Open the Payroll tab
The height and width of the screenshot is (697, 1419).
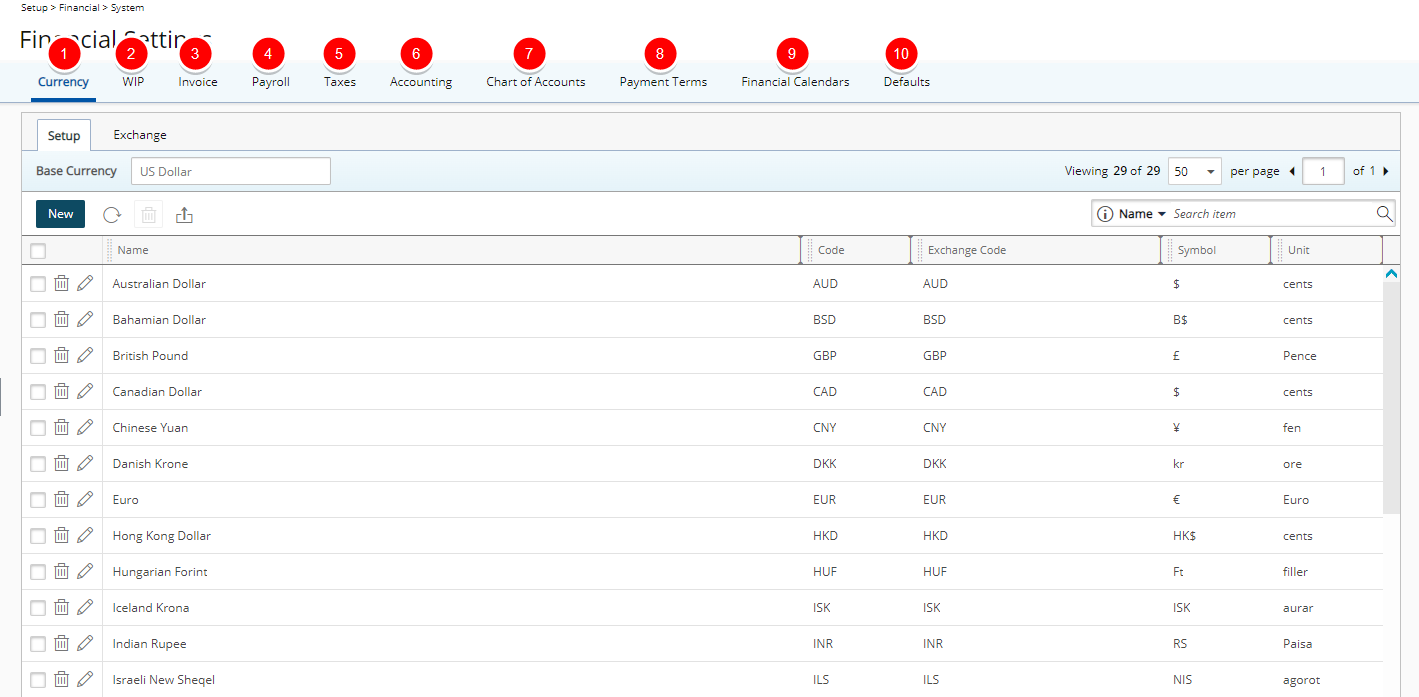click(271, 82)
